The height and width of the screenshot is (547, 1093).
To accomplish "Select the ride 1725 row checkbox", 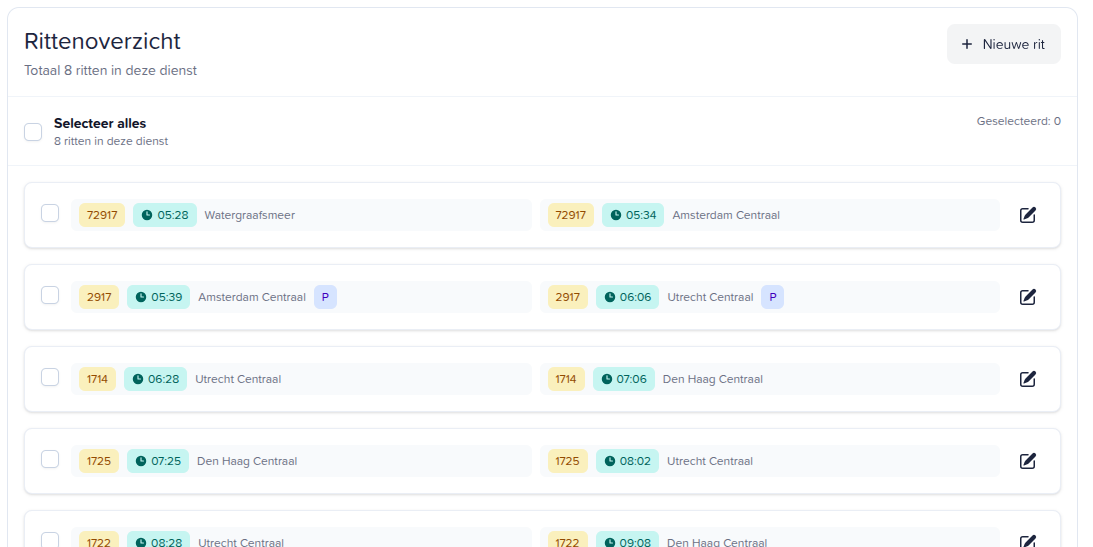I will tap(50, 459).
